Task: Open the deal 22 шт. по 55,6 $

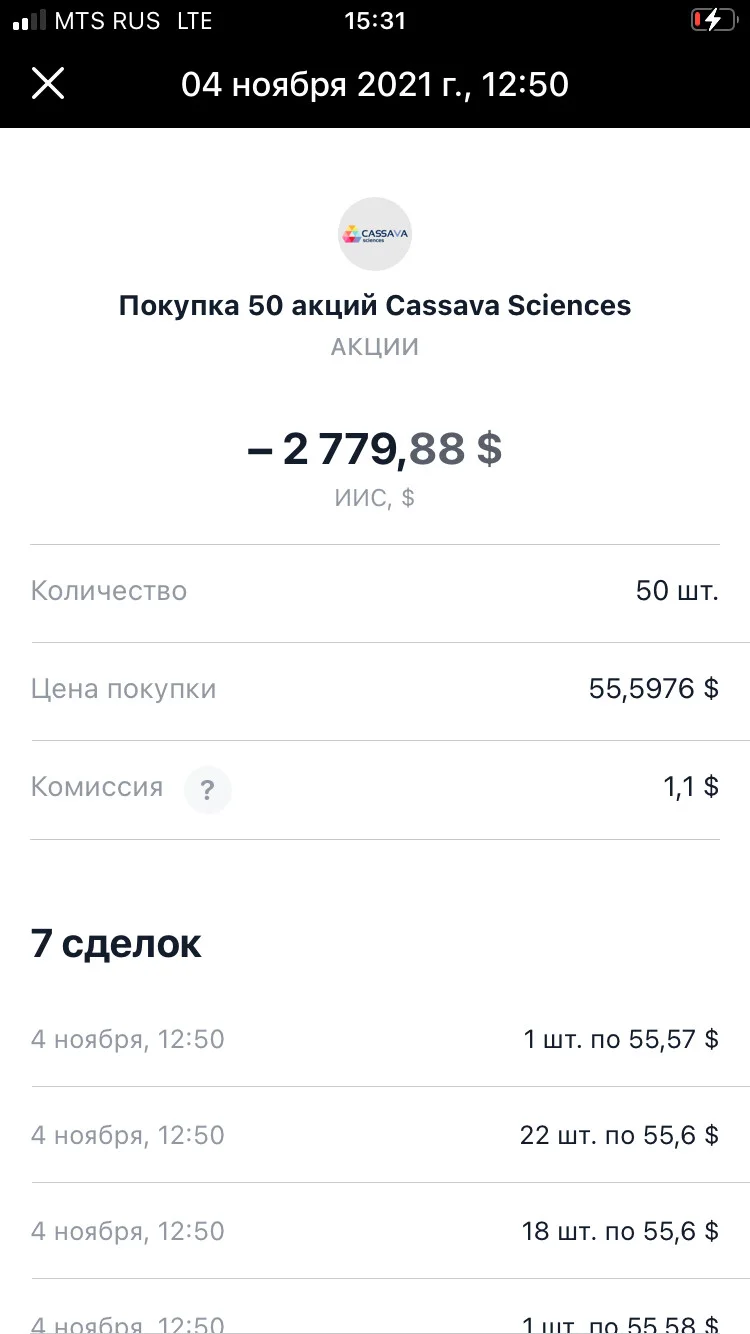Action: click(375, 1135)
